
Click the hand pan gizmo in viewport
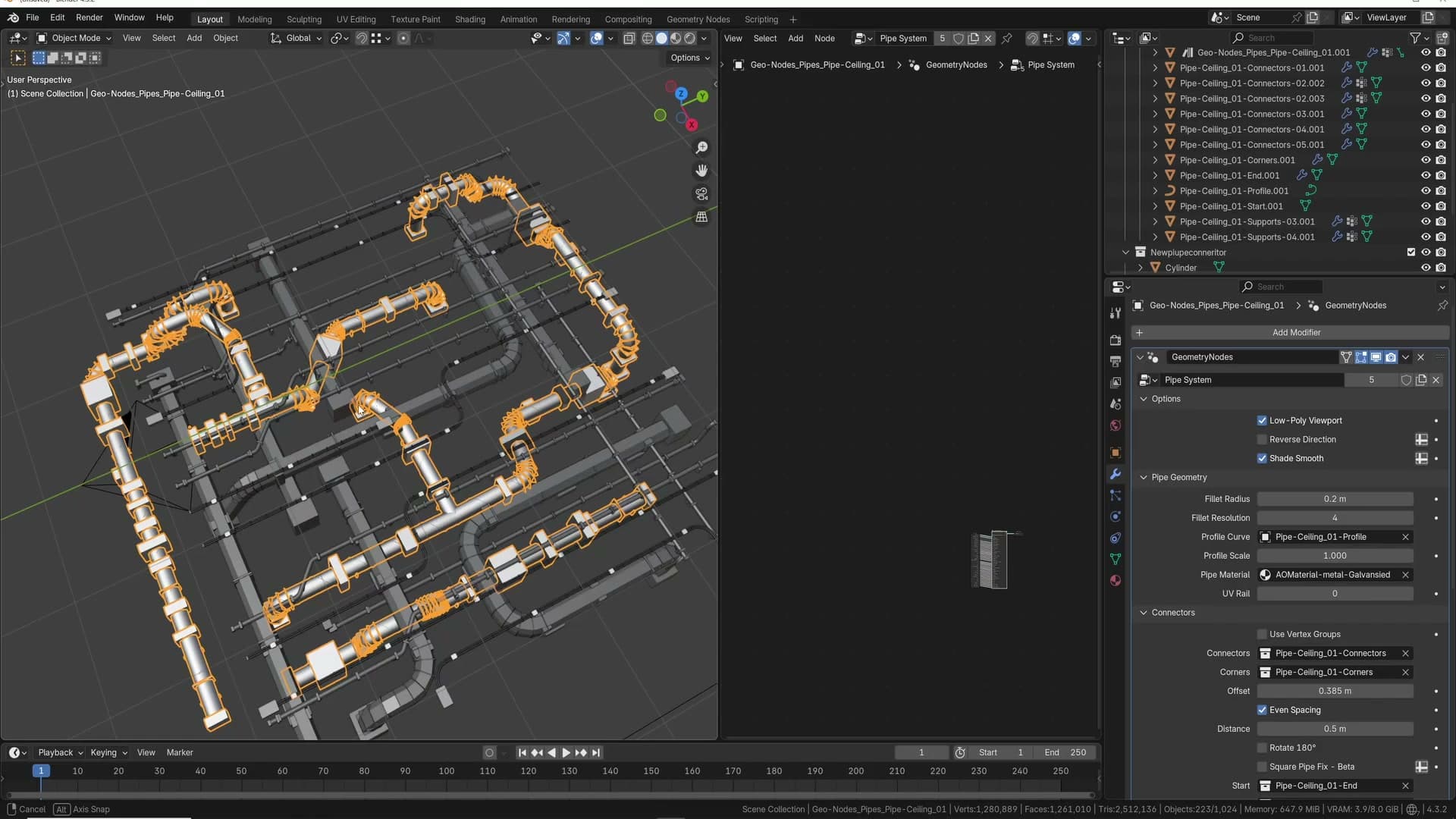coord(701,171)
